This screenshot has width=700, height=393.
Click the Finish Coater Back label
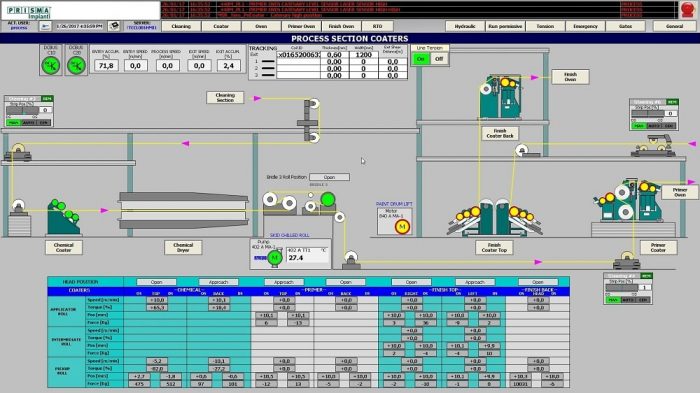coord(500,134)
